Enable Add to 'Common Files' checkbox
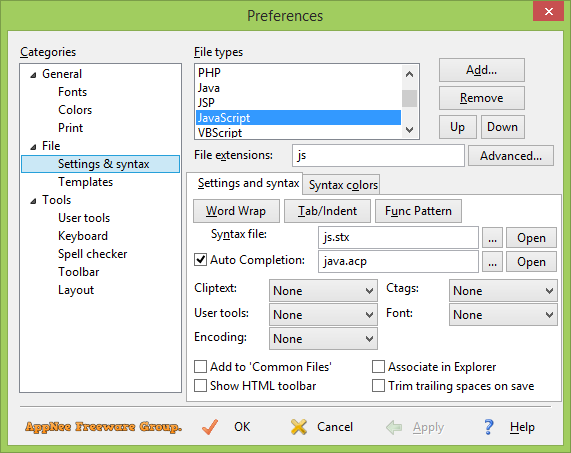The width and height of the screenshot is (571, 453). tap(200, 367)
